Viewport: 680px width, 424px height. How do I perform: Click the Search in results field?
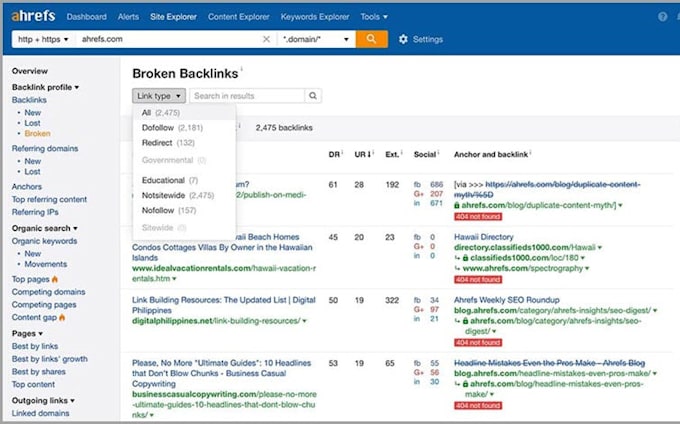tap(247, 95)
